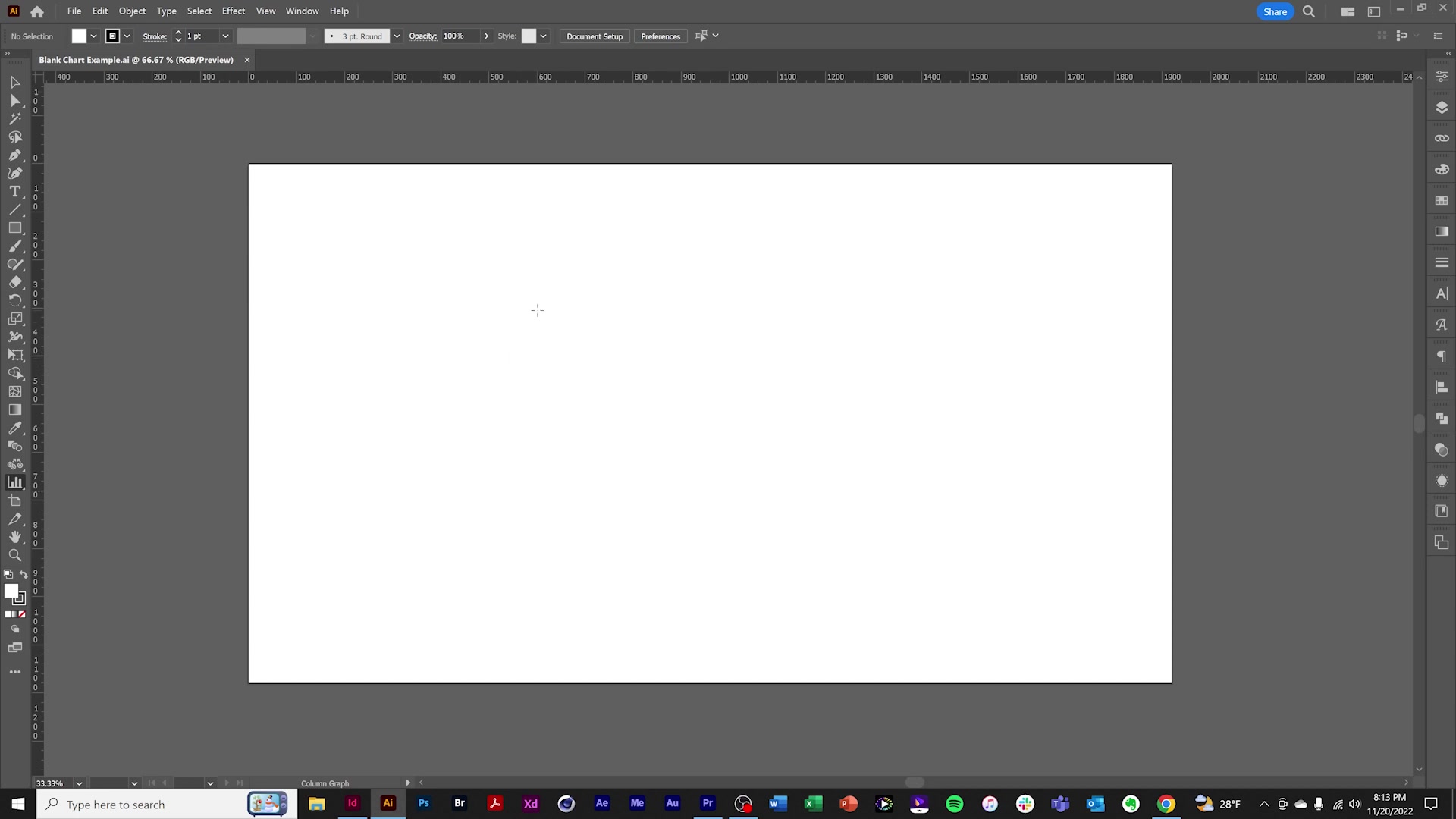
Task: Toggle the Share button at top right
Action: pyautogui.click(x=1275, y=11)
